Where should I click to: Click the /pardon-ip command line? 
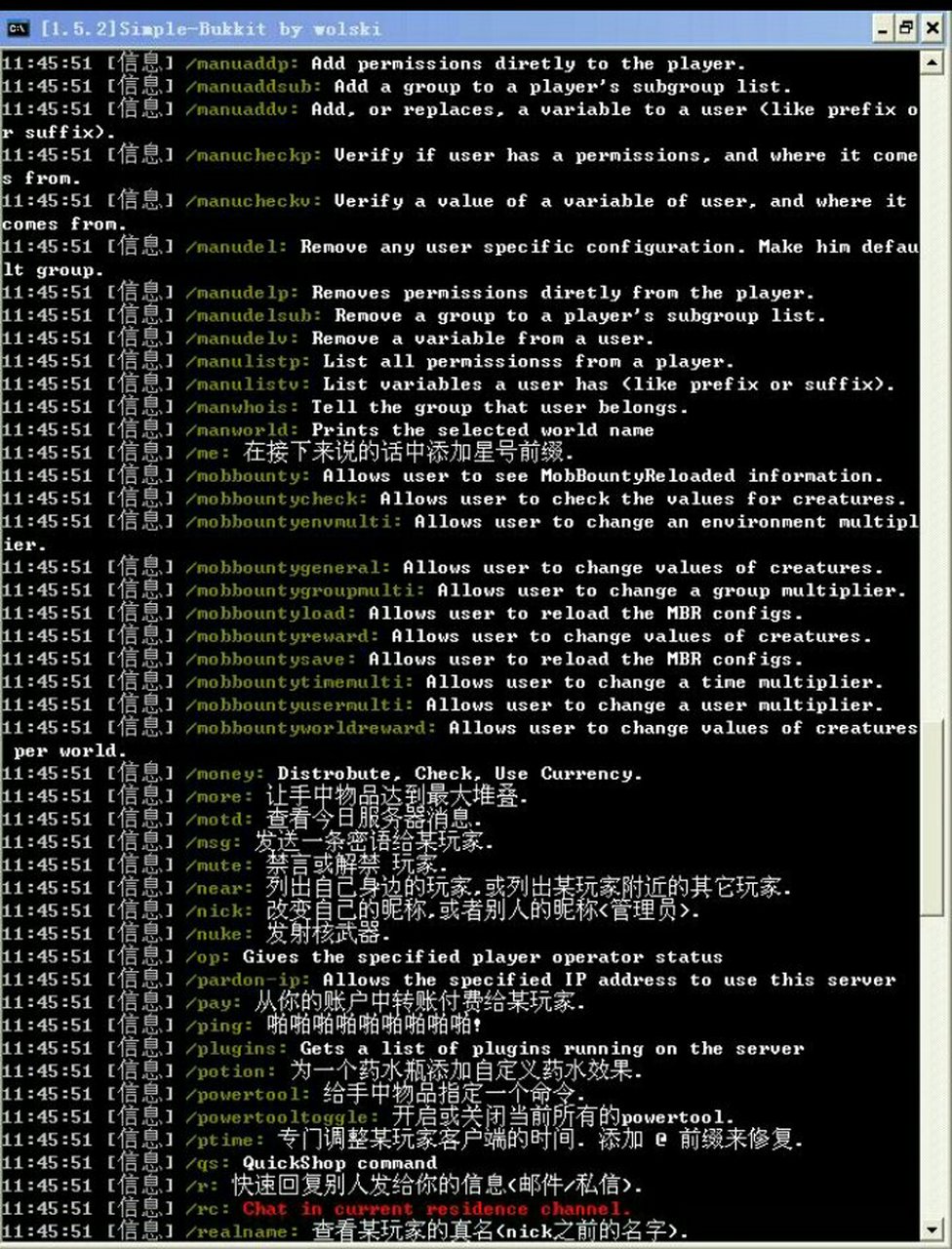point(248,980)
